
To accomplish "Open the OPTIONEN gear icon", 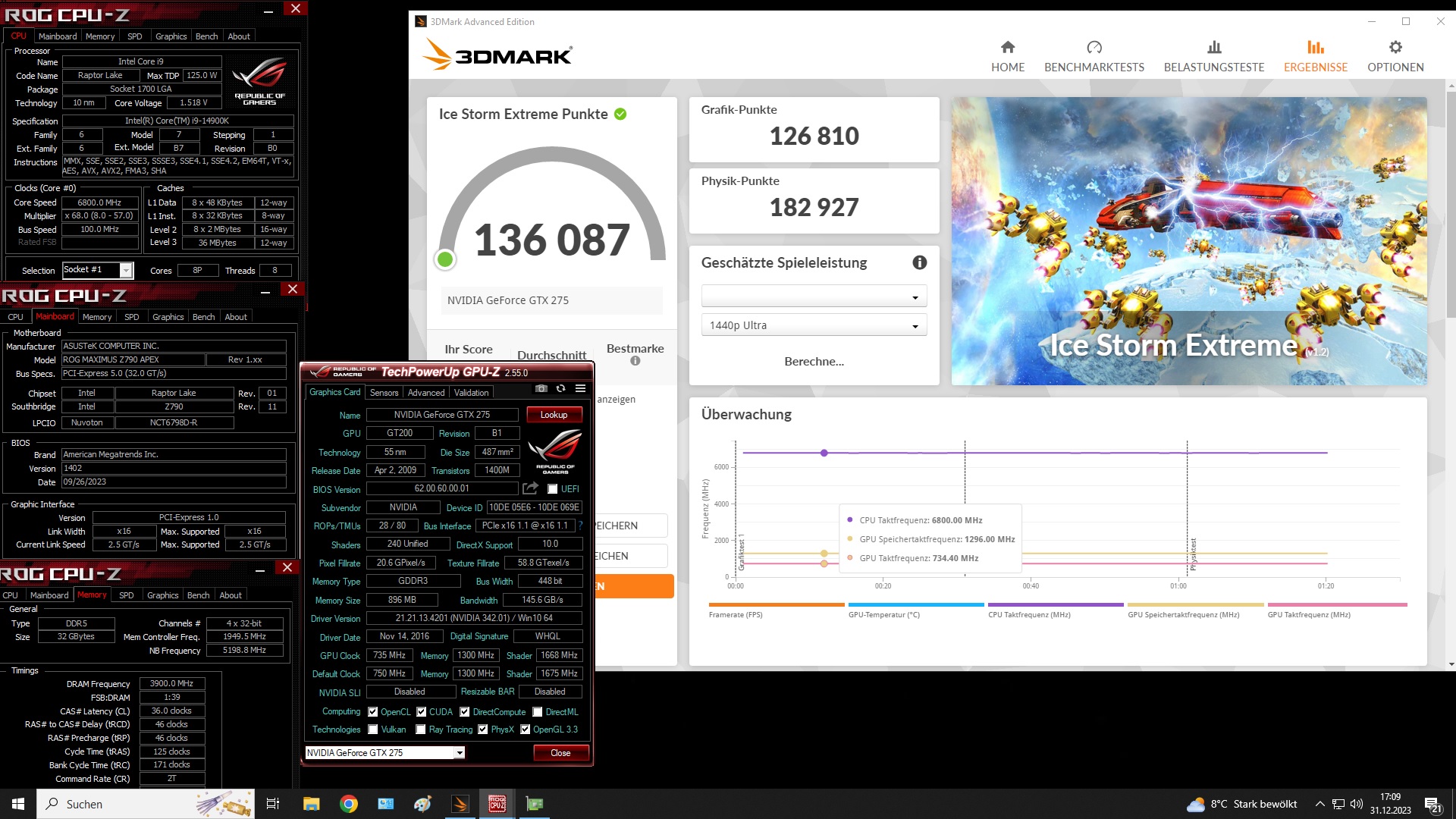I will (x=1395, y=47).
